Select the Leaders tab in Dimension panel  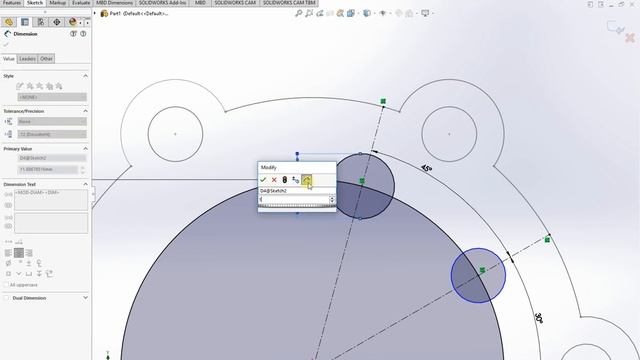27,59
